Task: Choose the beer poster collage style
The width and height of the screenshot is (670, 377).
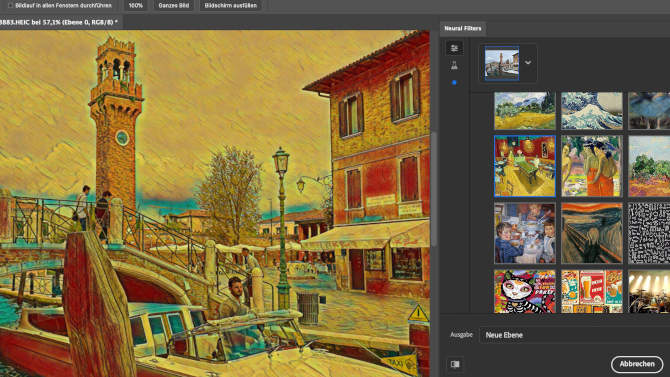Action: [592, 292]
